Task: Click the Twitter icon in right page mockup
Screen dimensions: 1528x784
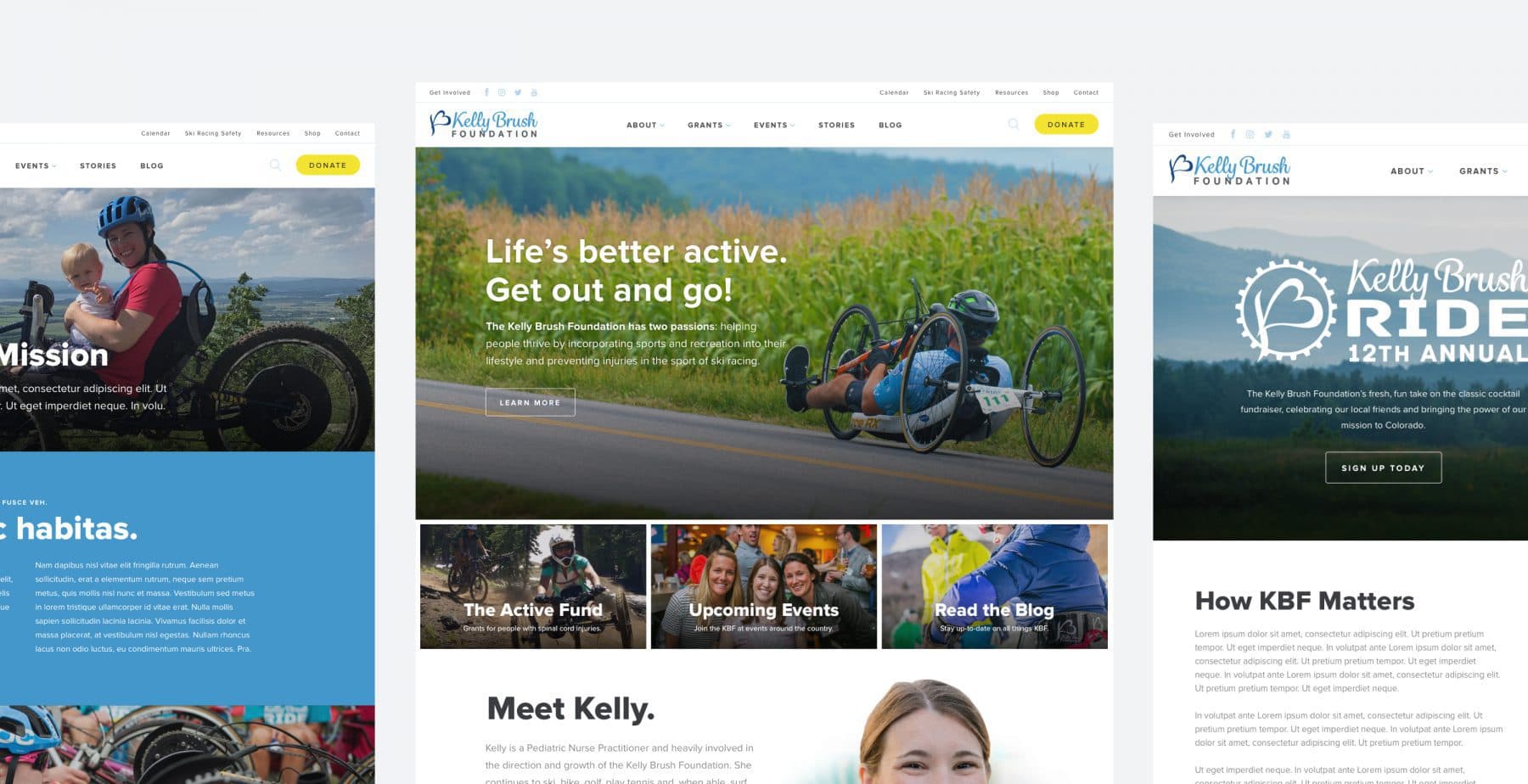Action: tap(1268, 134)
